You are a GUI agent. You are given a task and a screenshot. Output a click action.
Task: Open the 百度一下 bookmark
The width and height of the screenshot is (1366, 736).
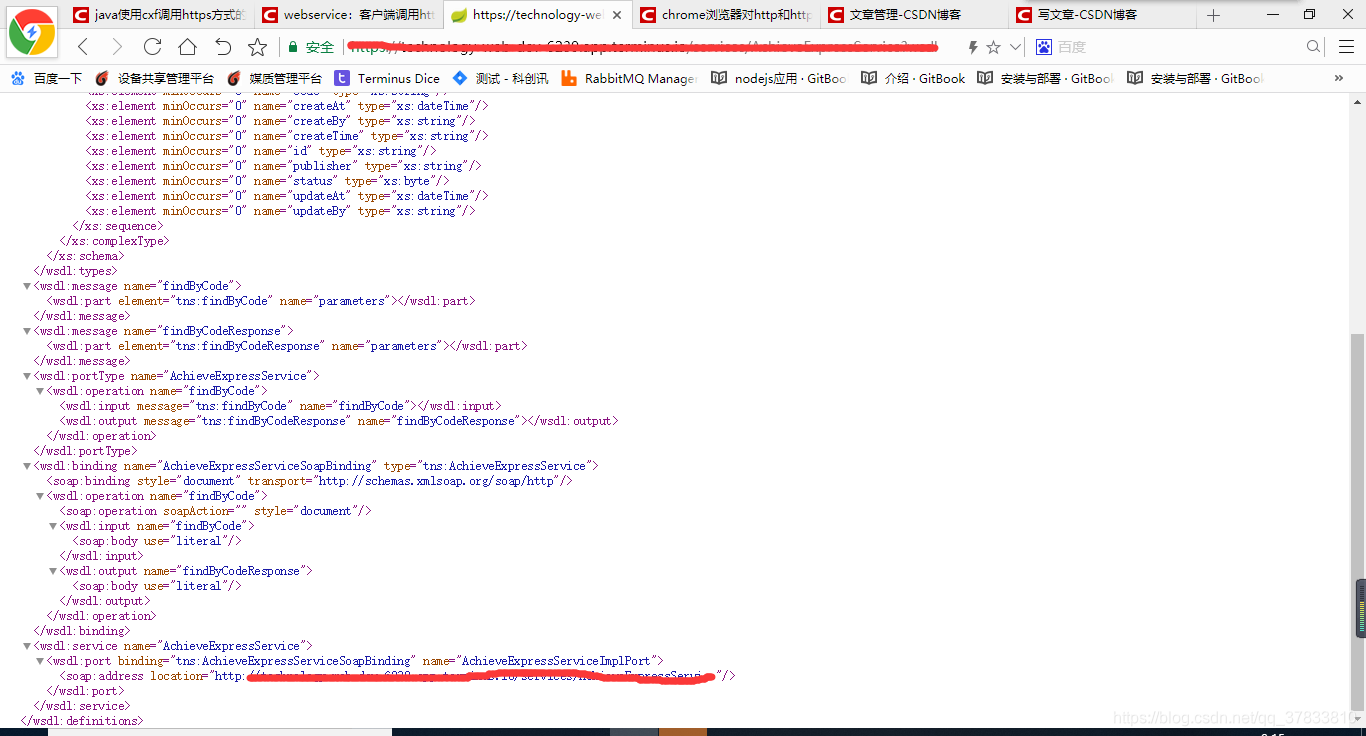(x=46, y=78)
